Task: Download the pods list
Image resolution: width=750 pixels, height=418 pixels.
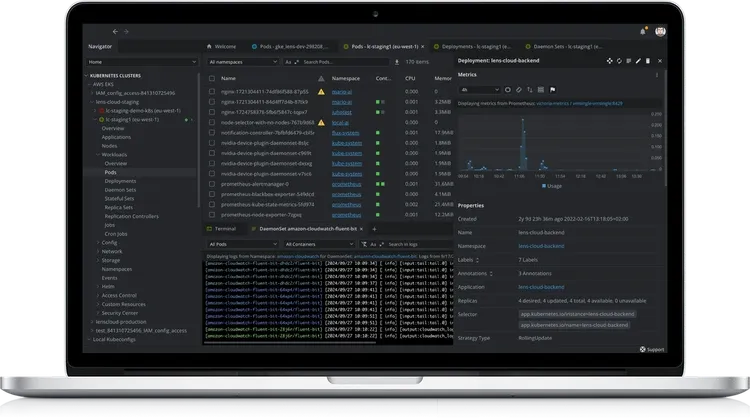Action: [x=397, y=62]
